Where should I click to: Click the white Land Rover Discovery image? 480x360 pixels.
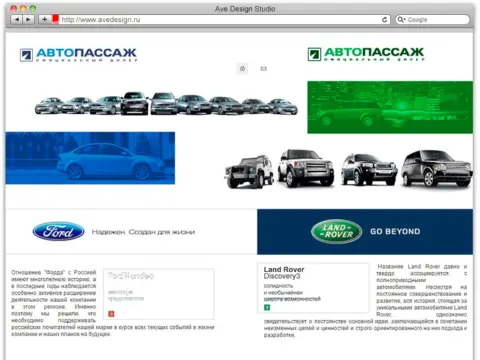(305, 168)
